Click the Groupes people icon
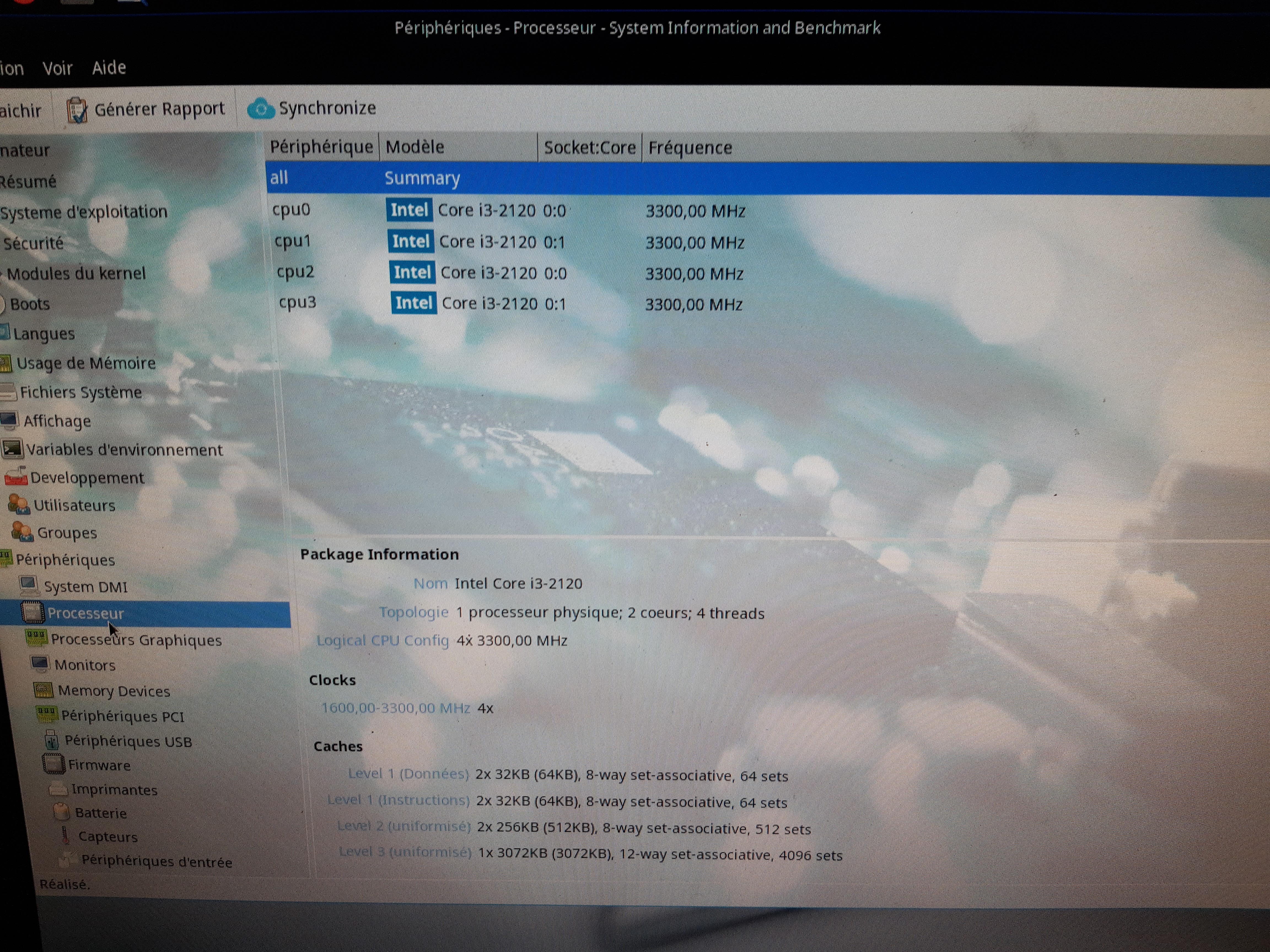Viewport: 1270px width, 952px height. (23, 531)
